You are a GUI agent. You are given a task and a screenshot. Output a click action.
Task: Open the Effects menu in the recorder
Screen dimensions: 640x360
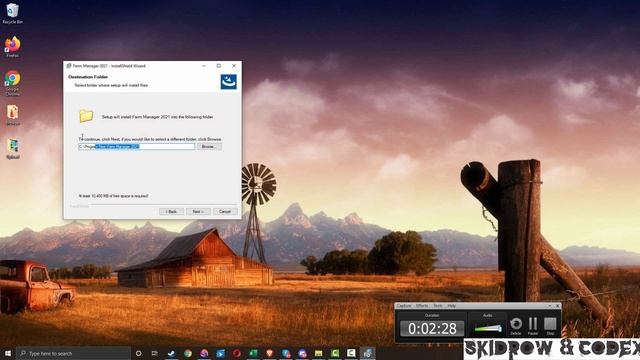click(422, 306)
